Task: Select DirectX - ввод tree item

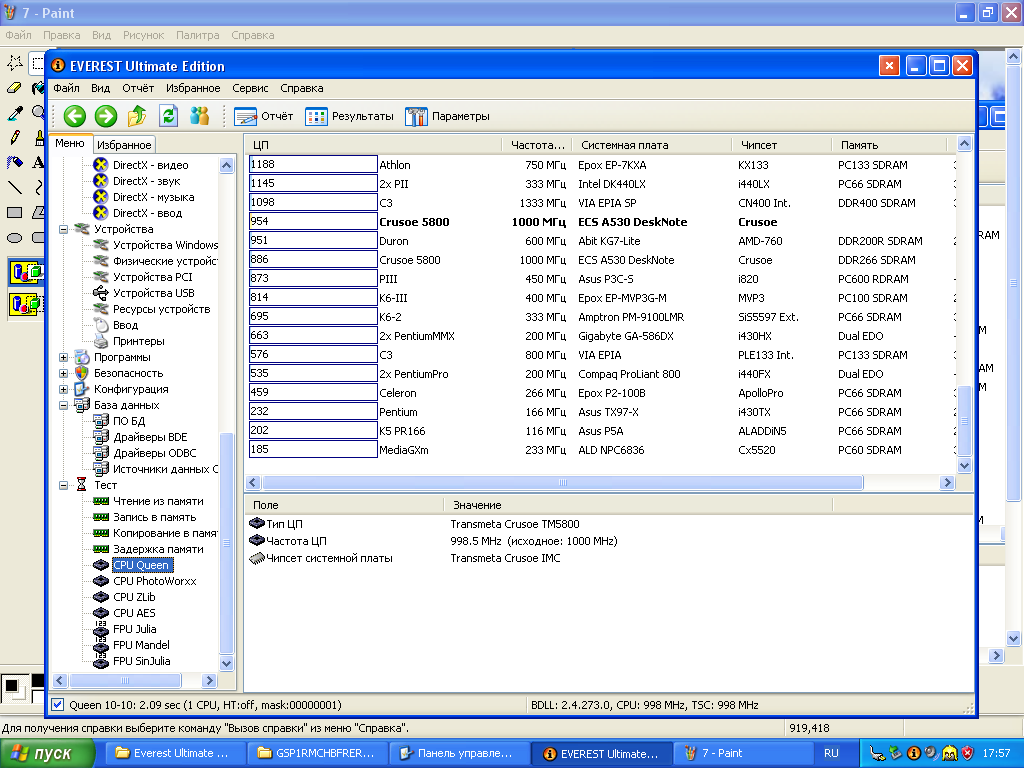Action: point(147,213)
